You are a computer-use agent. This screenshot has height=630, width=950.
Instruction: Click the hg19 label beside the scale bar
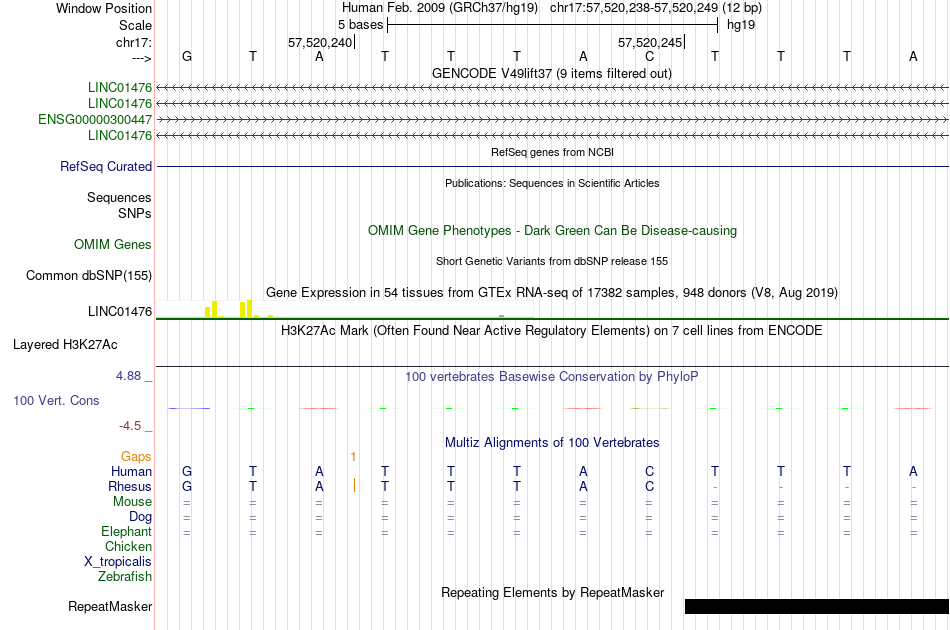[741, 25]
